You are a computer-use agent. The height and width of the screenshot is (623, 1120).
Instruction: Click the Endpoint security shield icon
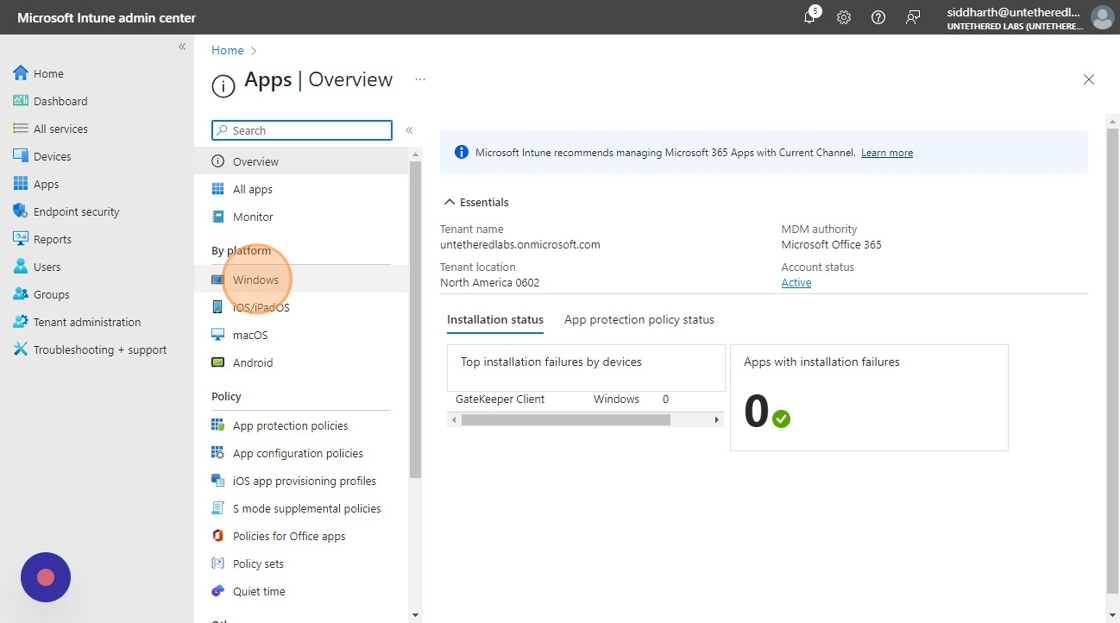point(20,212)
